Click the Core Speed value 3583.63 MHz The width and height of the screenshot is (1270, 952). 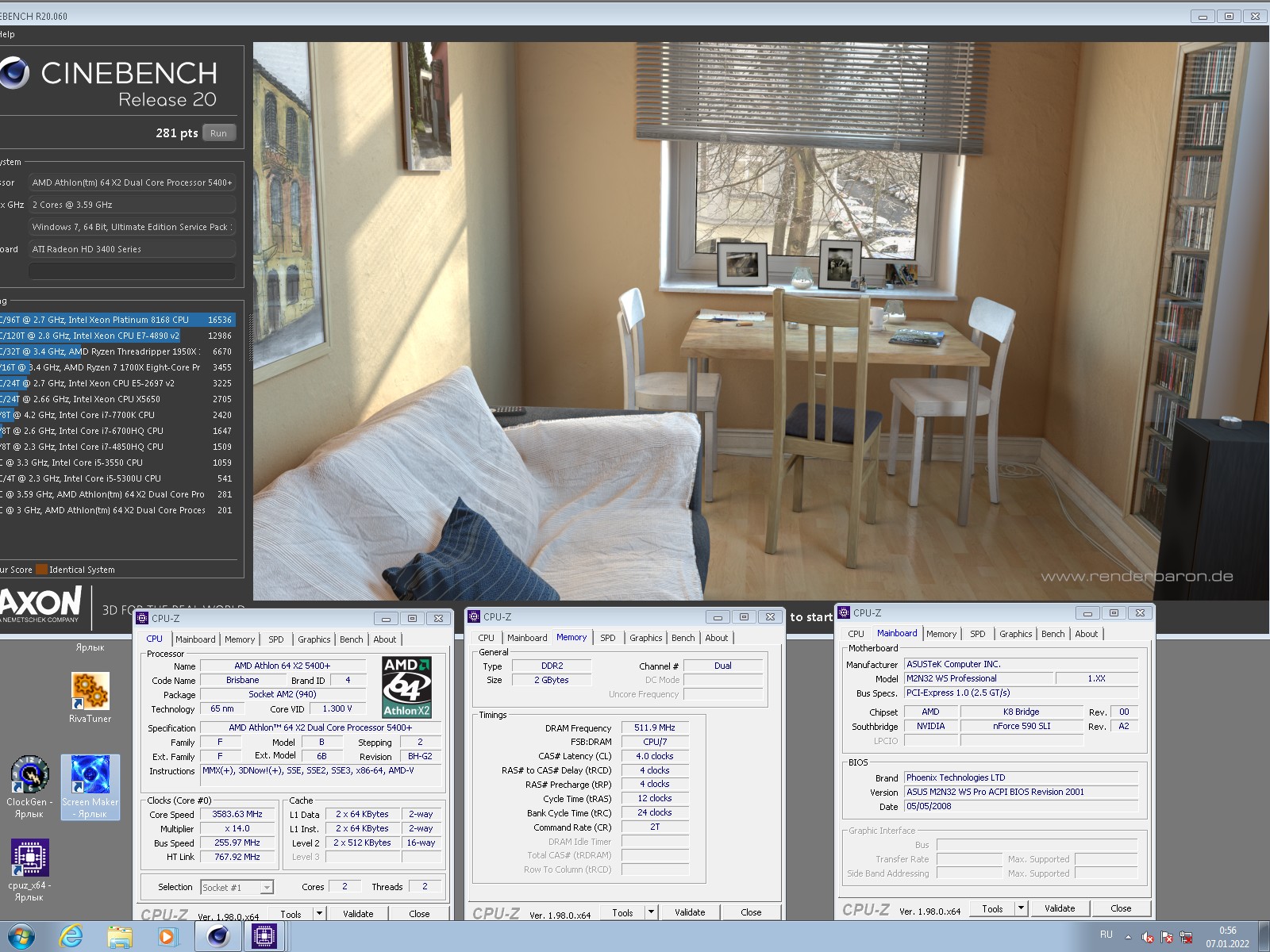tap(237, 814)
